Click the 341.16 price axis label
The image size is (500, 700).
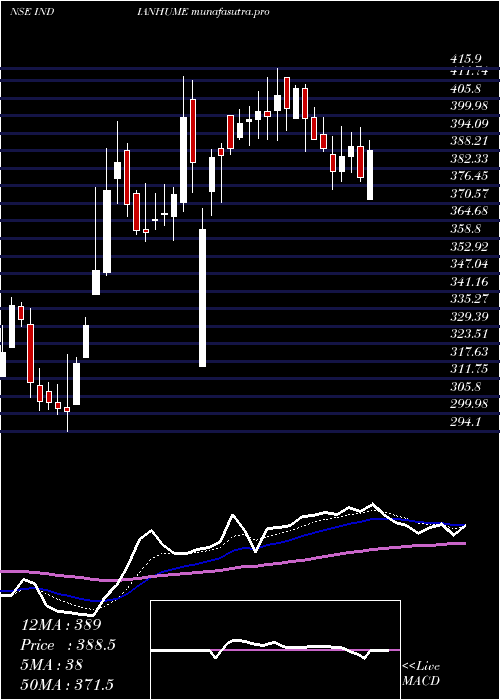tap(468, 282)
